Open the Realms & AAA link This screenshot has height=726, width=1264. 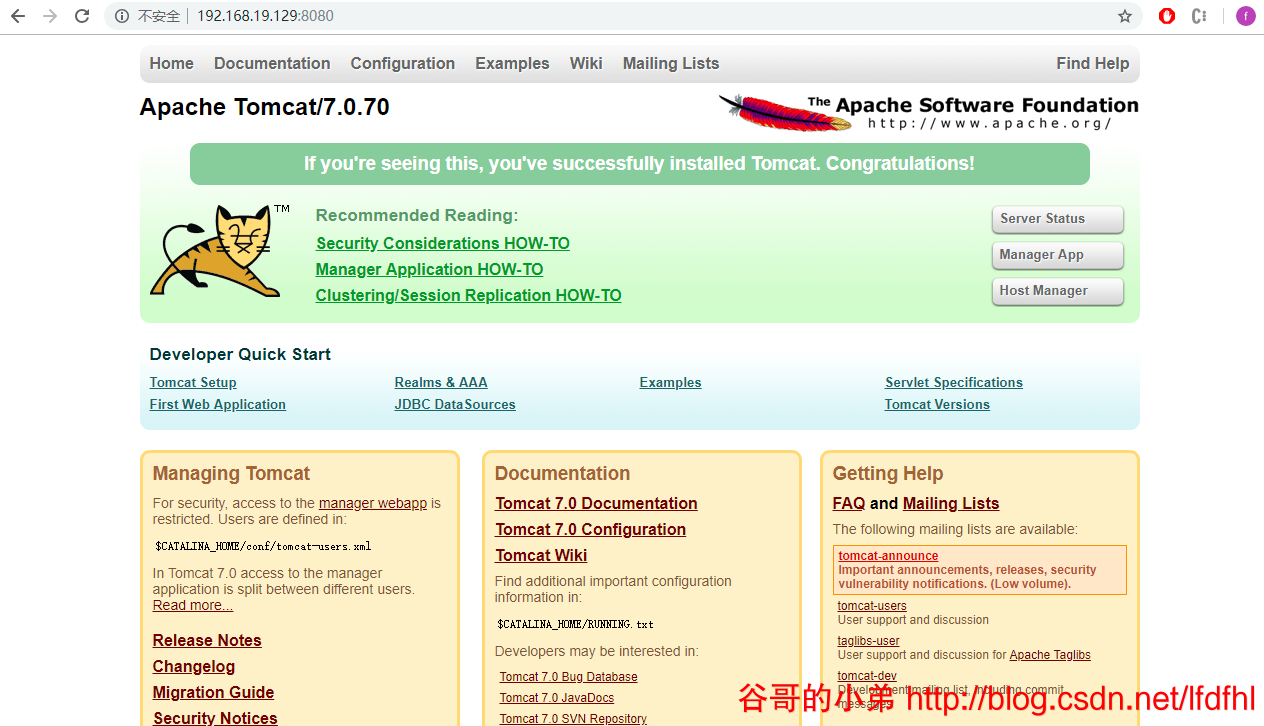(441, 382)
